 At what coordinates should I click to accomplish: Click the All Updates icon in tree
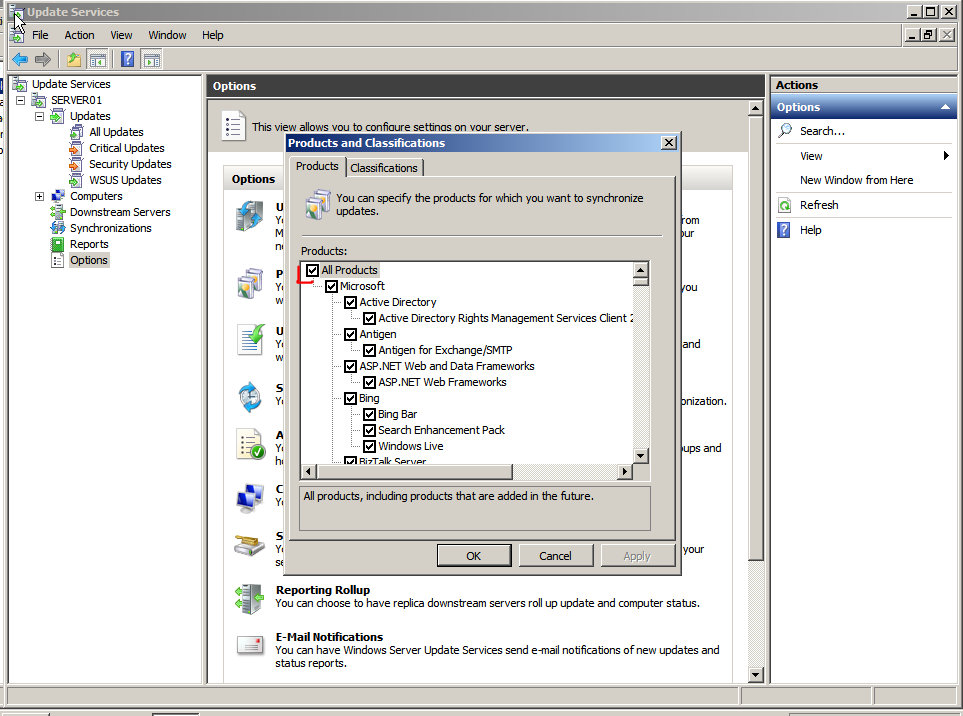pos(77,132)
